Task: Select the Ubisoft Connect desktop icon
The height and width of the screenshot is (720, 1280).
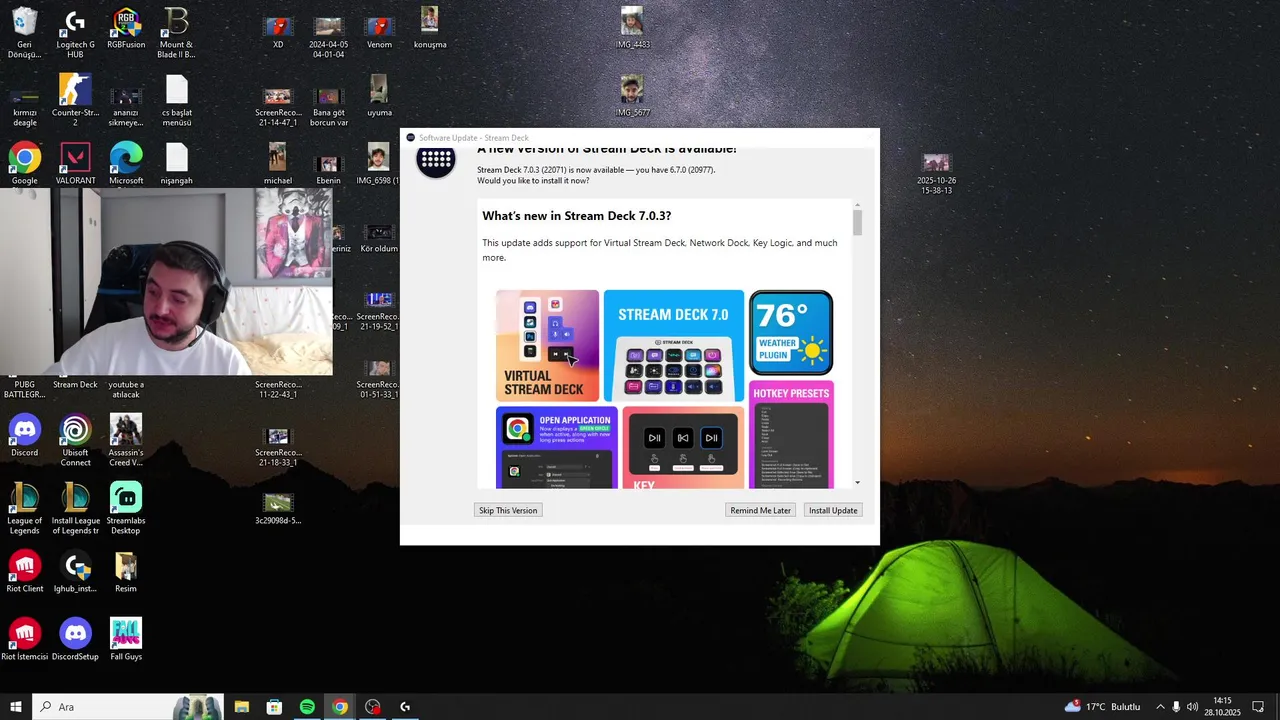Action: 75,441
